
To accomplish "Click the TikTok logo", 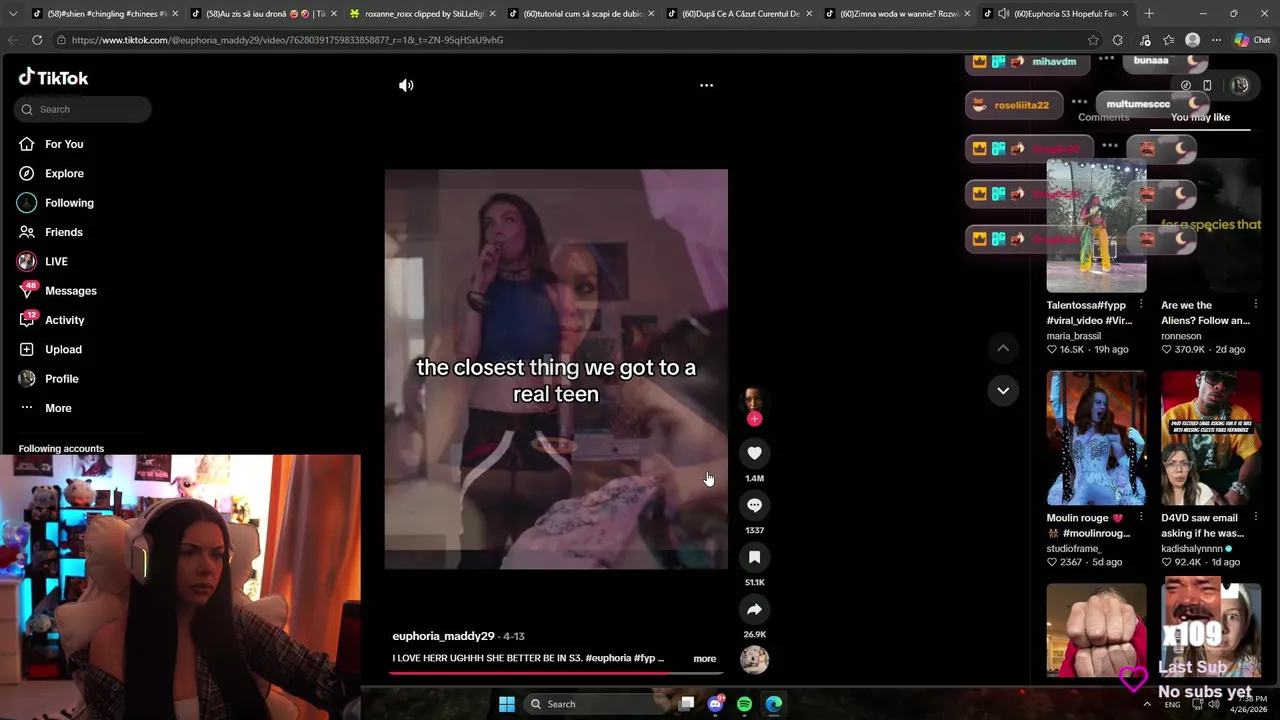I will coord(53,78).
